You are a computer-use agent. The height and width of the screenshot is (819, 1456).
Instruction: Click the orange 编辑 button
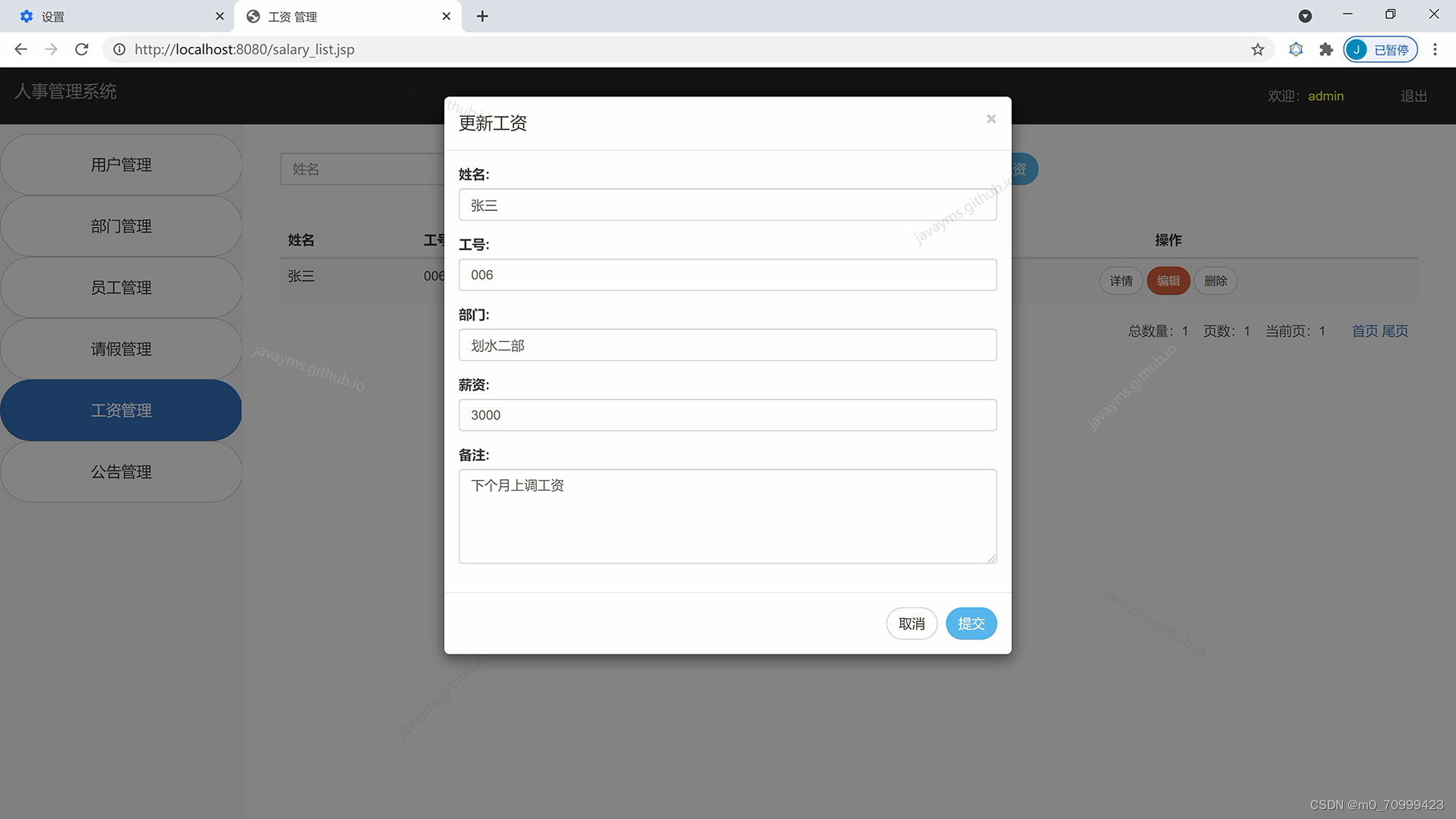[1168, 281]
